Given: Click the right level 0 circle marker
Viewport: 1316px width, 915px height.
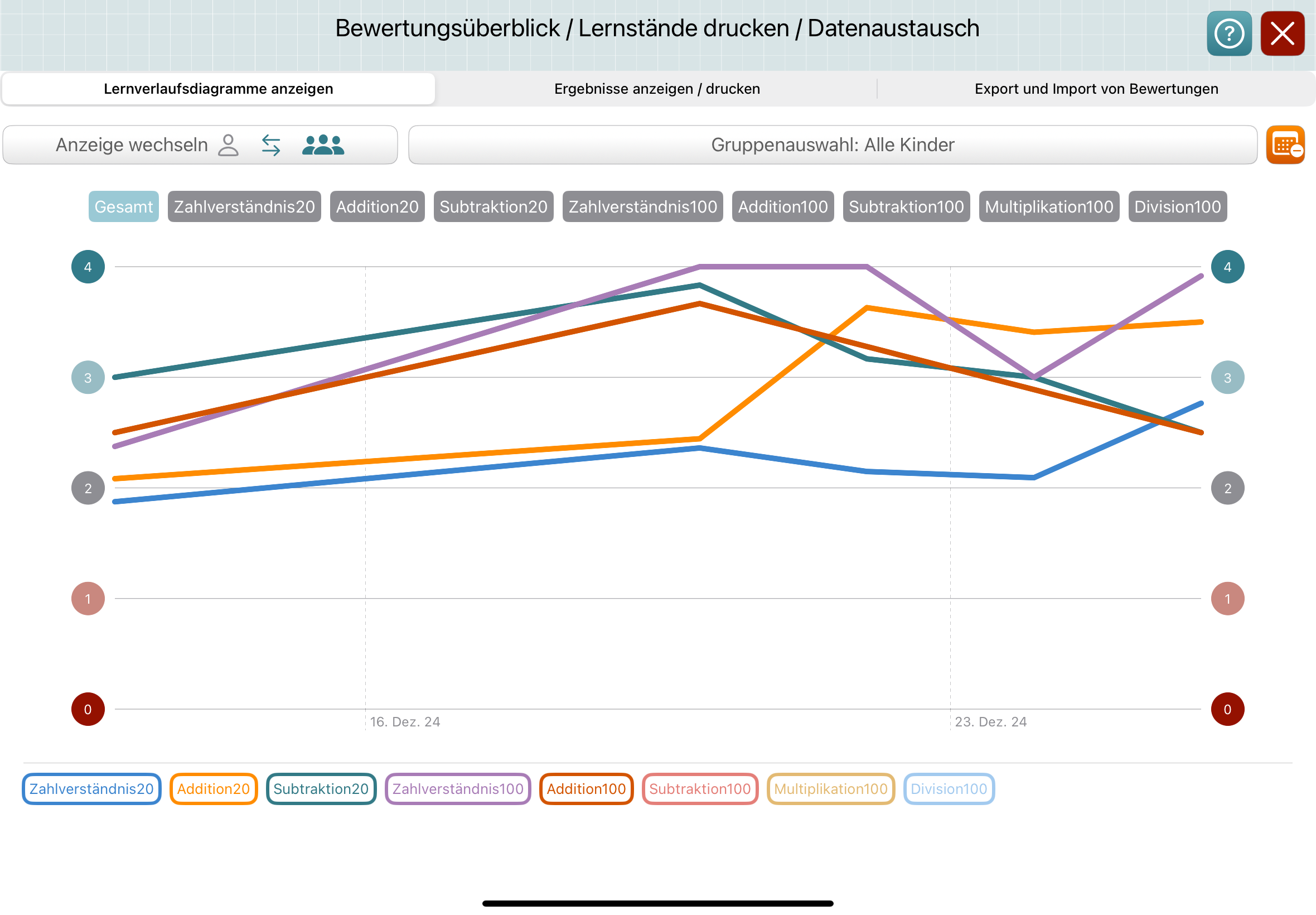Looking at the screenshot, I should (x=1227, y=709).
